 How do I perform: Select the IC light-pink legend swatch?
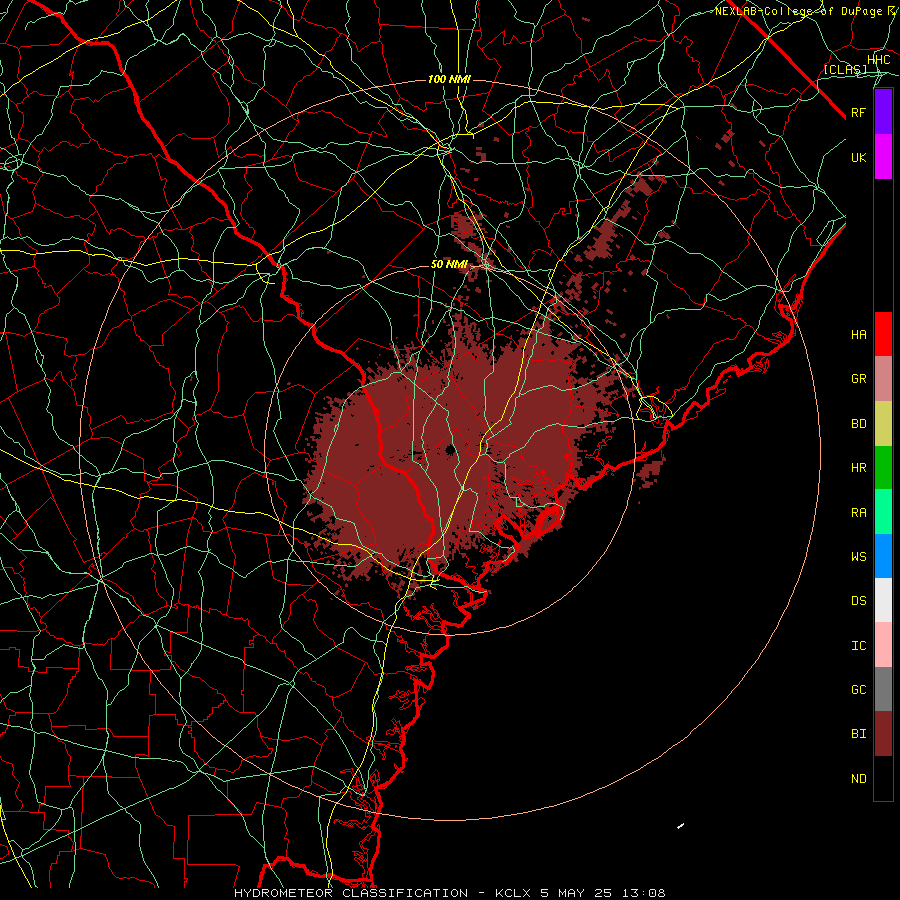pos(883,645)
